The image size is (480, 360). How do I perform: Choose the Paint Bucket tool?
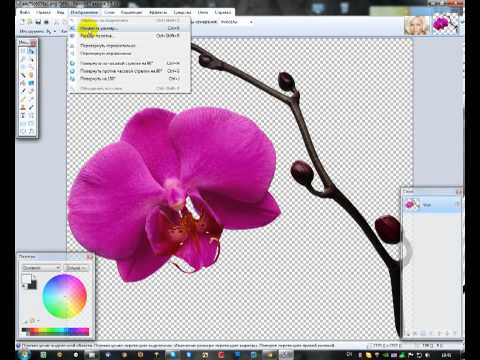tap(23, 83)
